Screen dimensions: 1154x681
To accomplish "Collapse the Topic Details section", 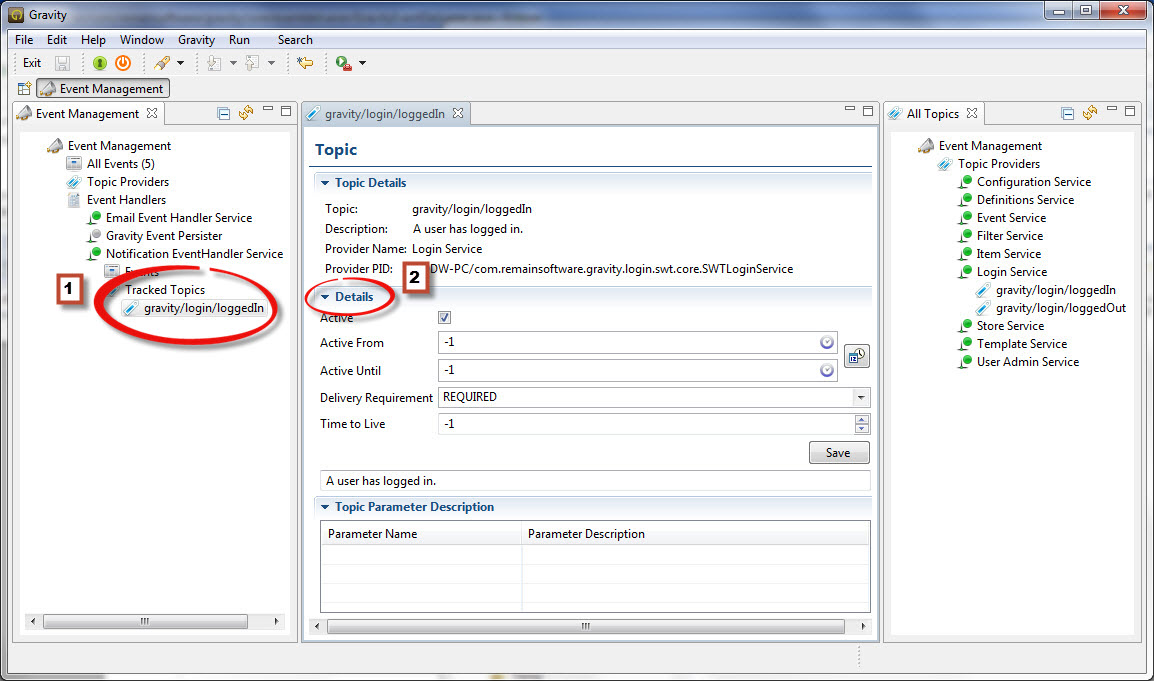I will [325, 183].
